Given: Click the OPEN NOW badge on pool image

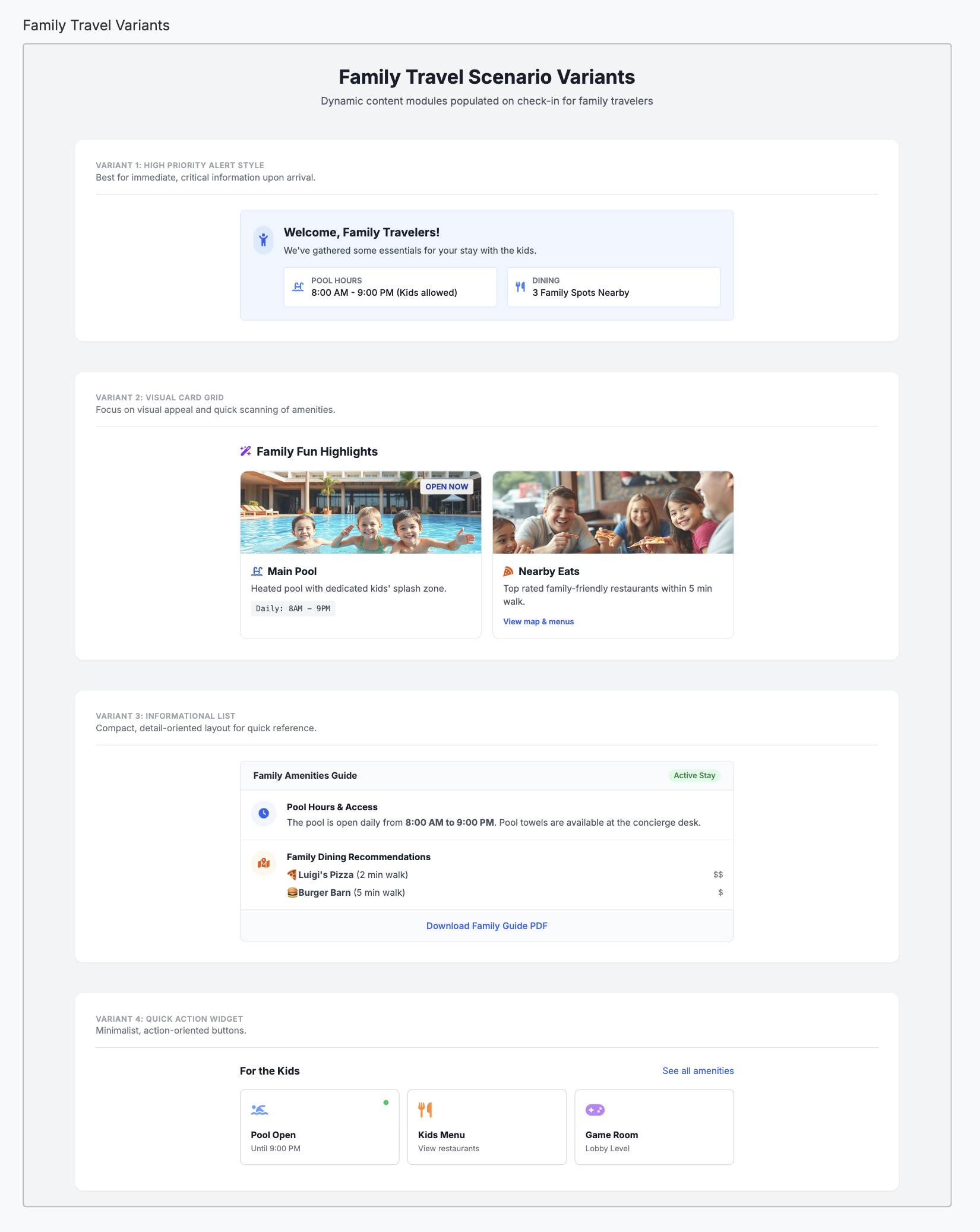Looking at the screenshot, I should point(447,487).
